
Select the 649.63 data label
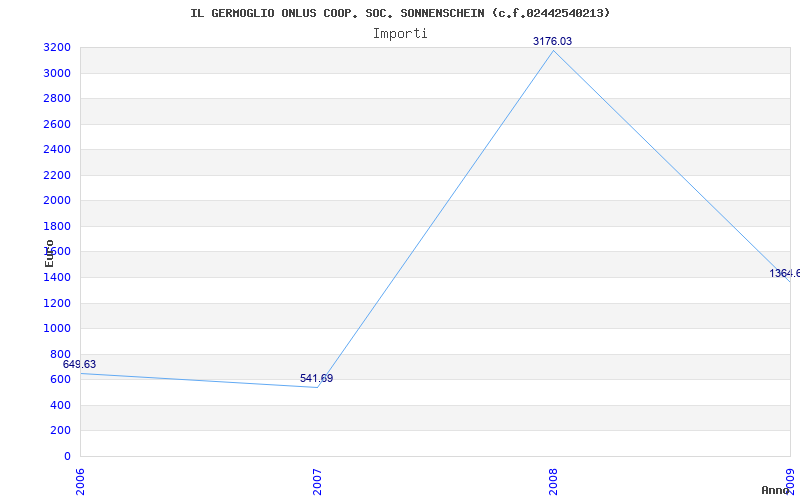click(80, 364)
